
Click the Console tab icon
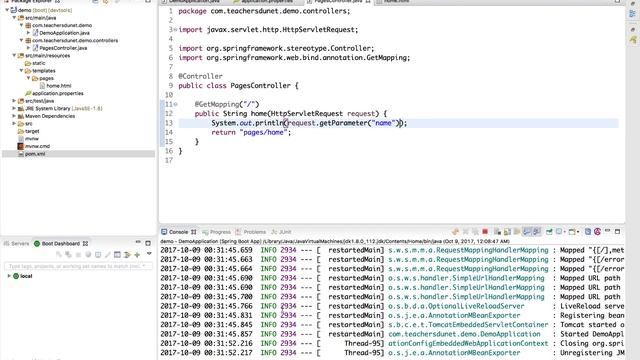(x=164, y=232)
